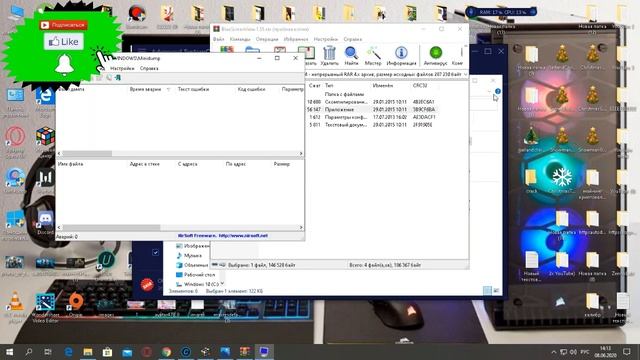
Task: Click the Найти magnifier icon in WinRAR
Action: (x=351, y=53)
